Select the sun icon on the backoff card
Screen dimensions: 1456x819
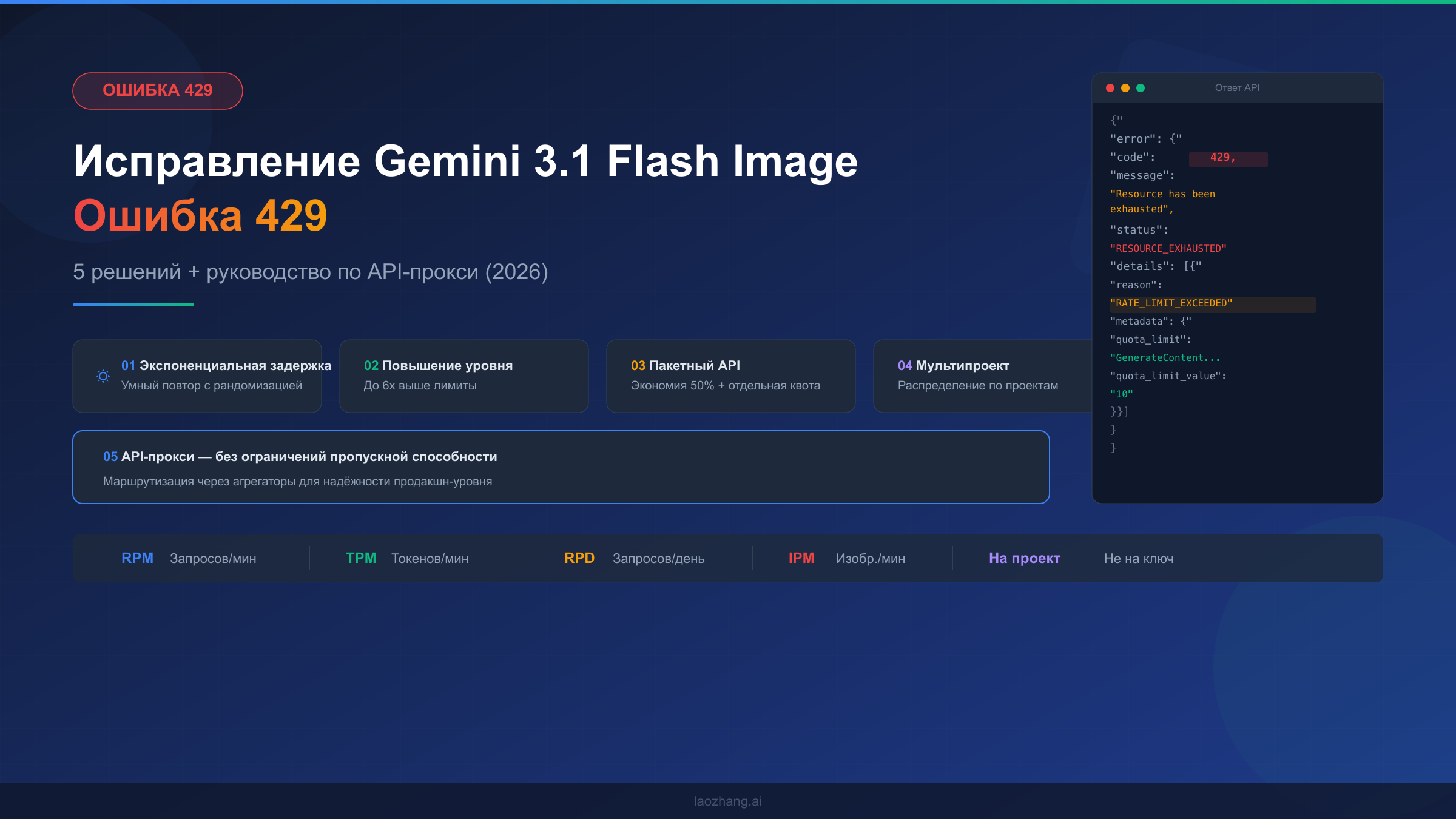[103, 376]
